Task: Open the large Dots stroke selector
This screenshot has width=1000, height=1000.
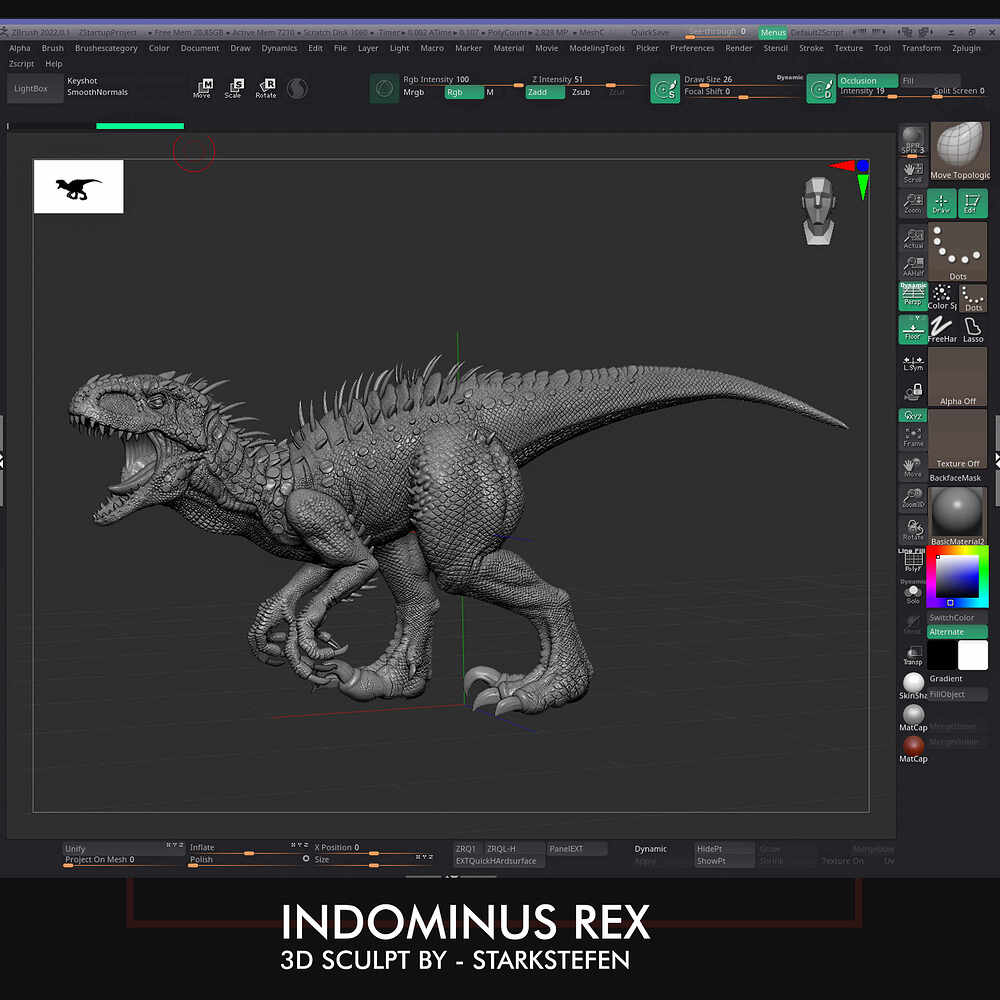Action: click(x=957, y=252)
